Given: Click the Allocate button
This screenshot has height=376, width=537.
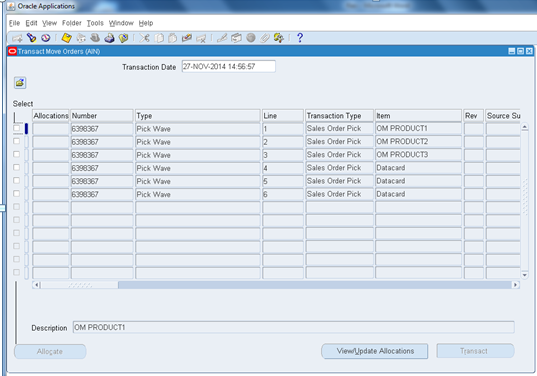Looking at the screenshot, I should (x=50, y=351).
